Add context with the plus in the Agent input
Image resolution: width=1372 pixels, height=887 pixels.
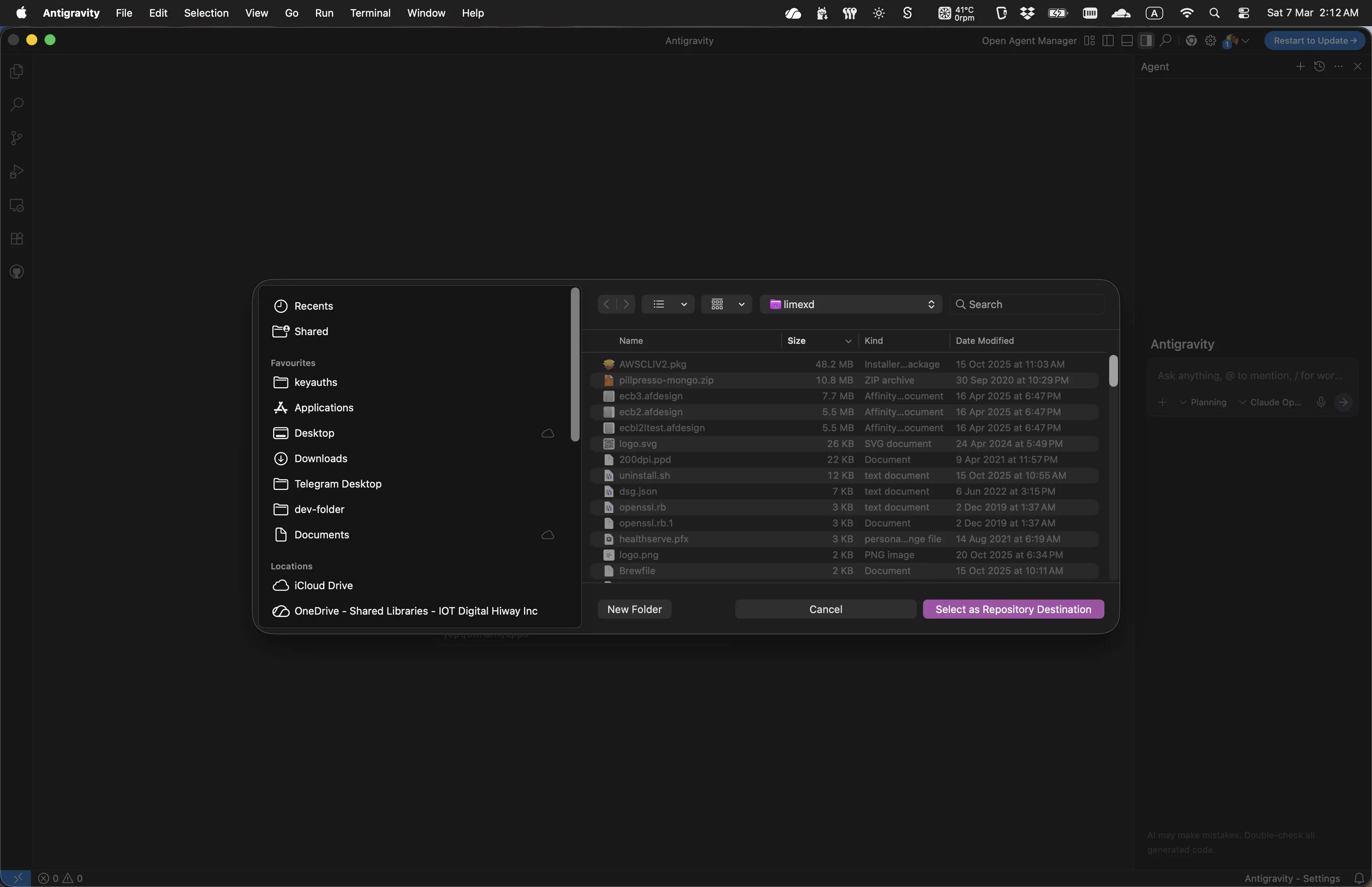(1162, 402)
